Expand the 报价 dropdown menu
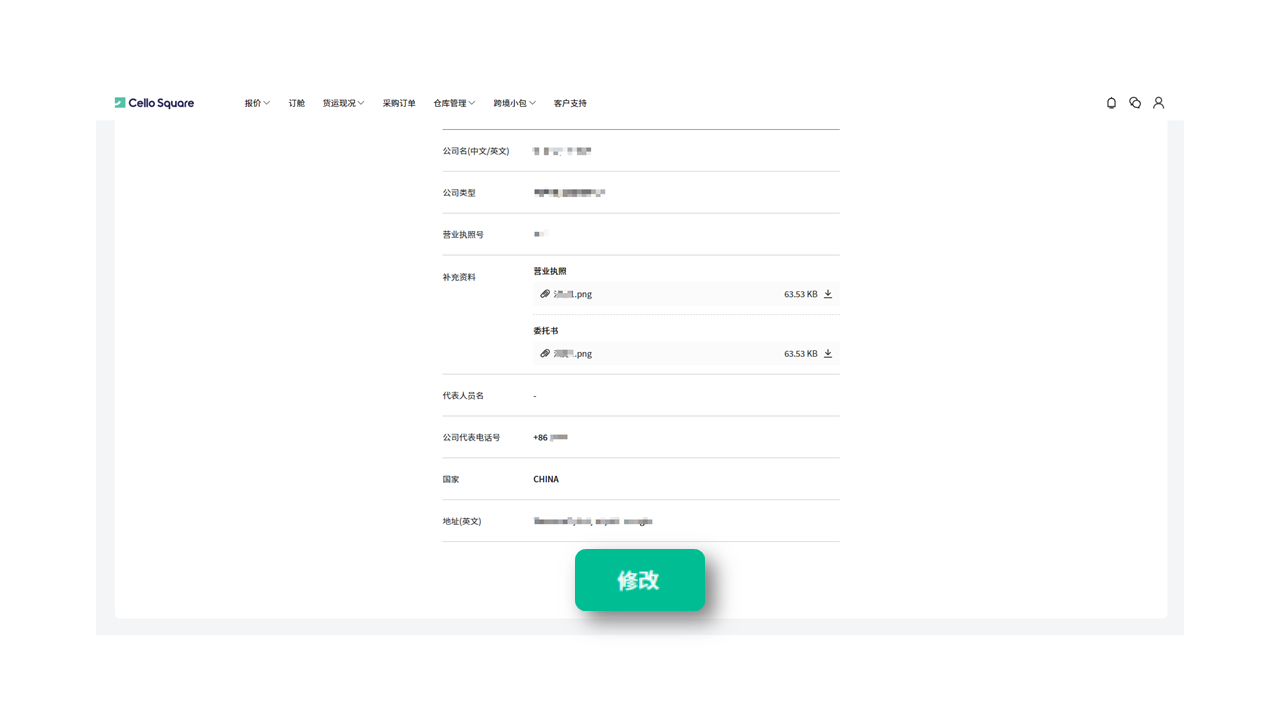This screenshot has width=1280, height=720. 256,102
